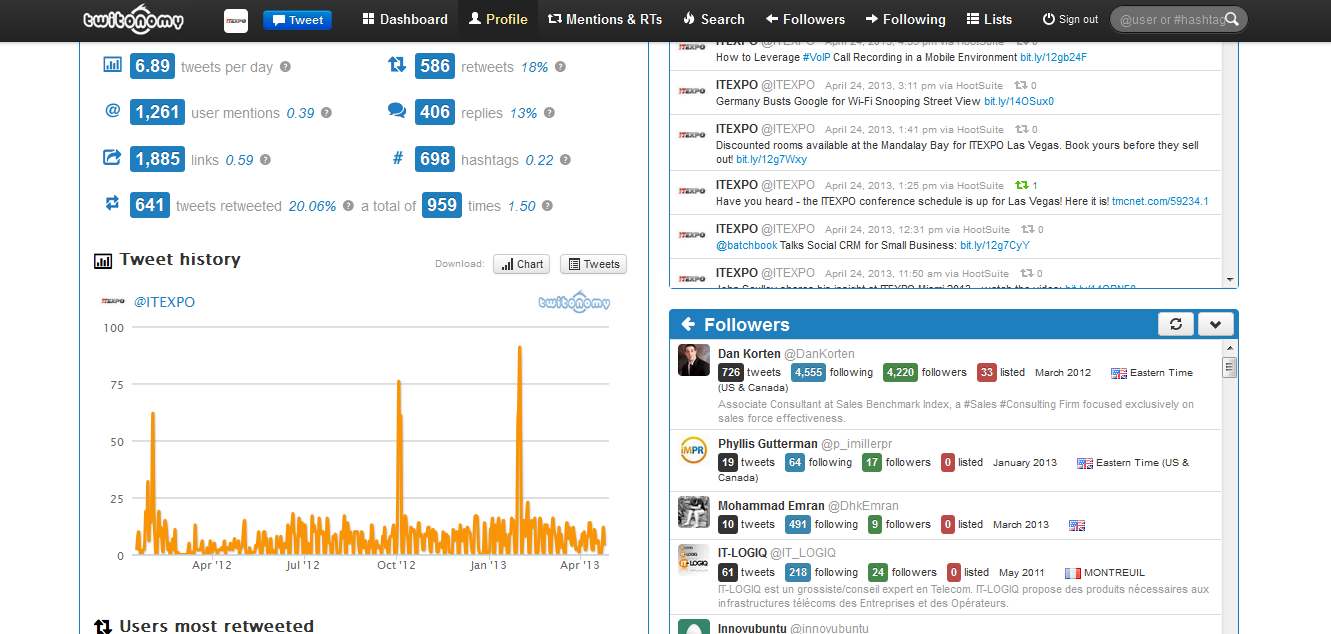The height and width of the screenshot is (634, 1331).
Task: Open the chevron dropdown in the Followers panel
Action: 1216,324
